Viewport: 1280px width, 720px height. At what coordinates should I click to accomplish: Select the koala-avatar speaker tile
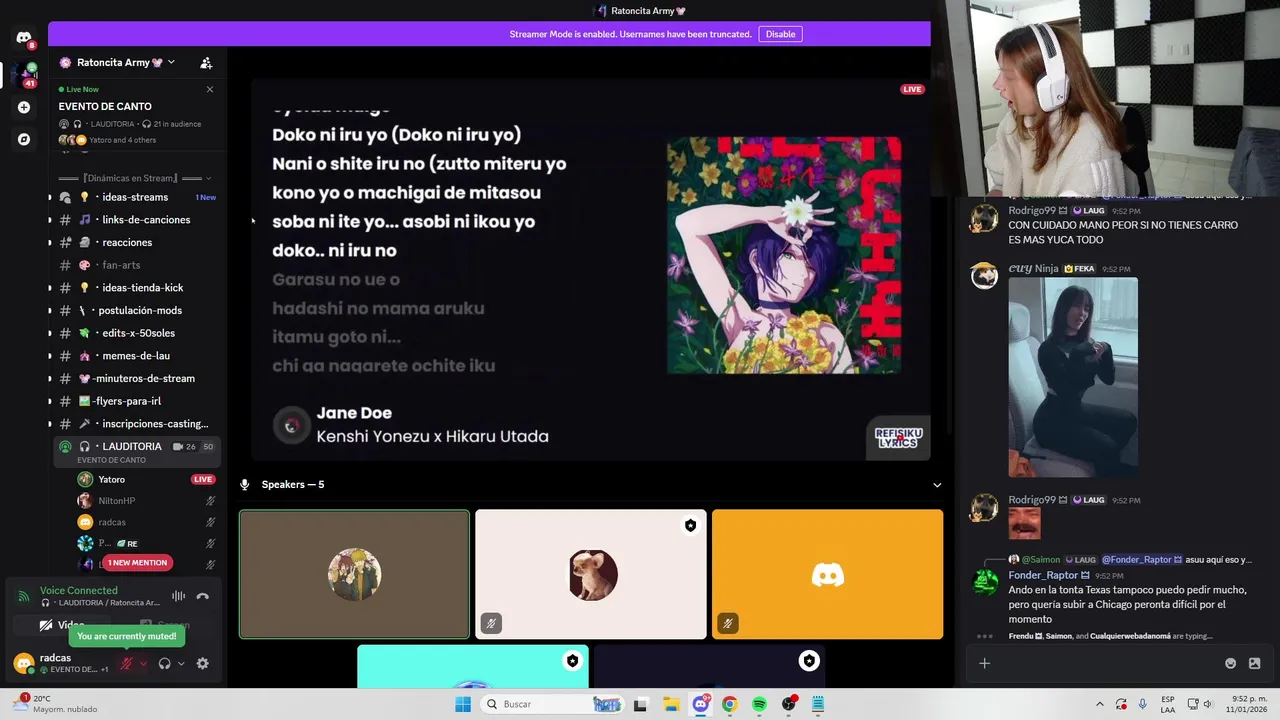pos(591,574)
